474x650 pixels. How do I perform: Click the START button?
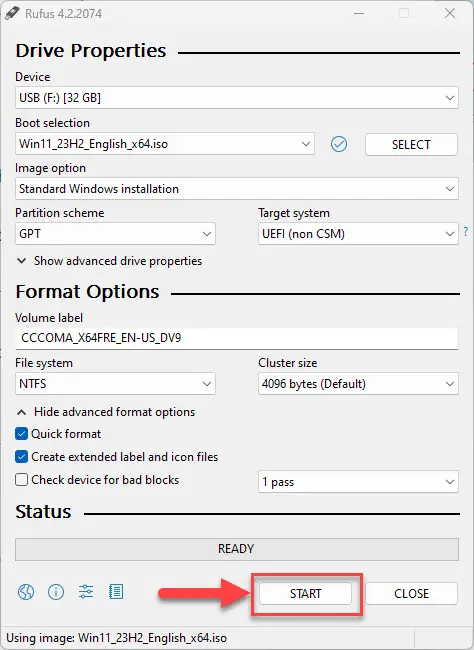tap(306, 594)
